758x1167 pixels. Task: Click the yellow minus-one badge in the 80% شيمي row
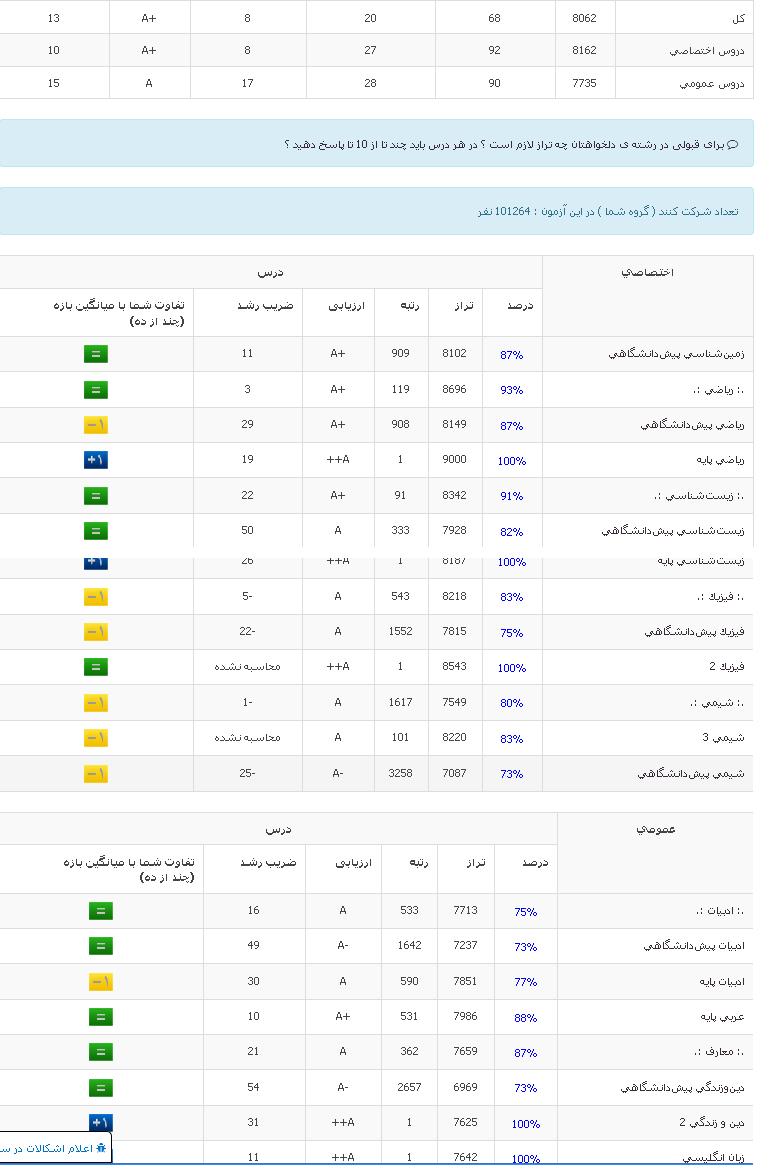(x=96, y=703)
